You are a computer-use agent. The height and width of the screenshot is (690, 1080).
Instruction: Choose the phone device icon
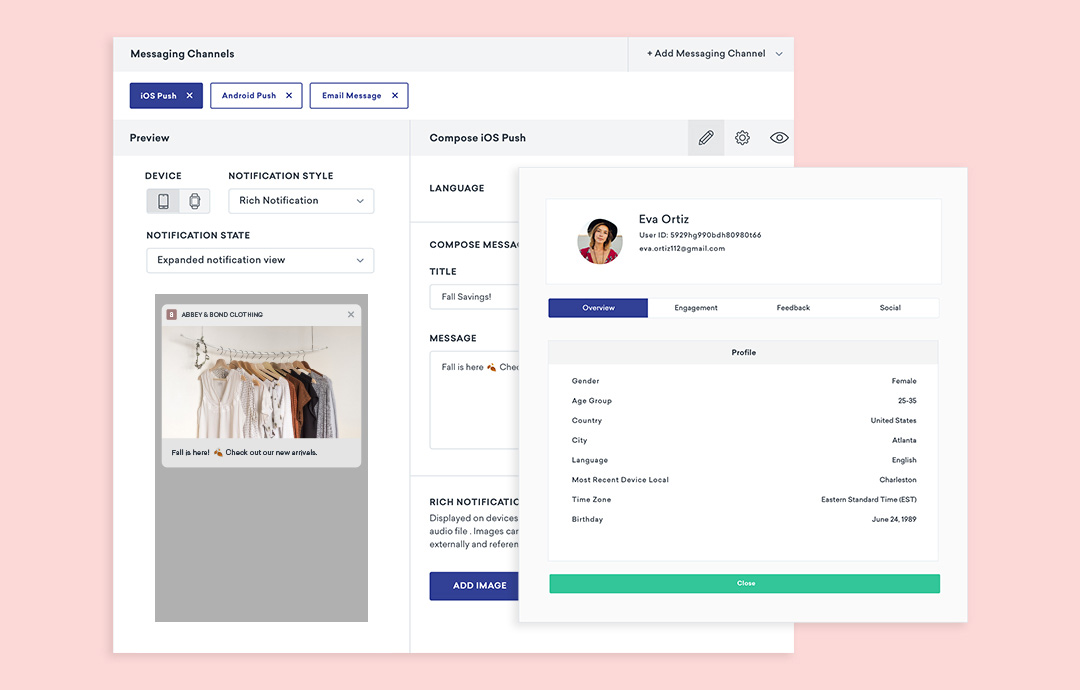coord(163,201)
